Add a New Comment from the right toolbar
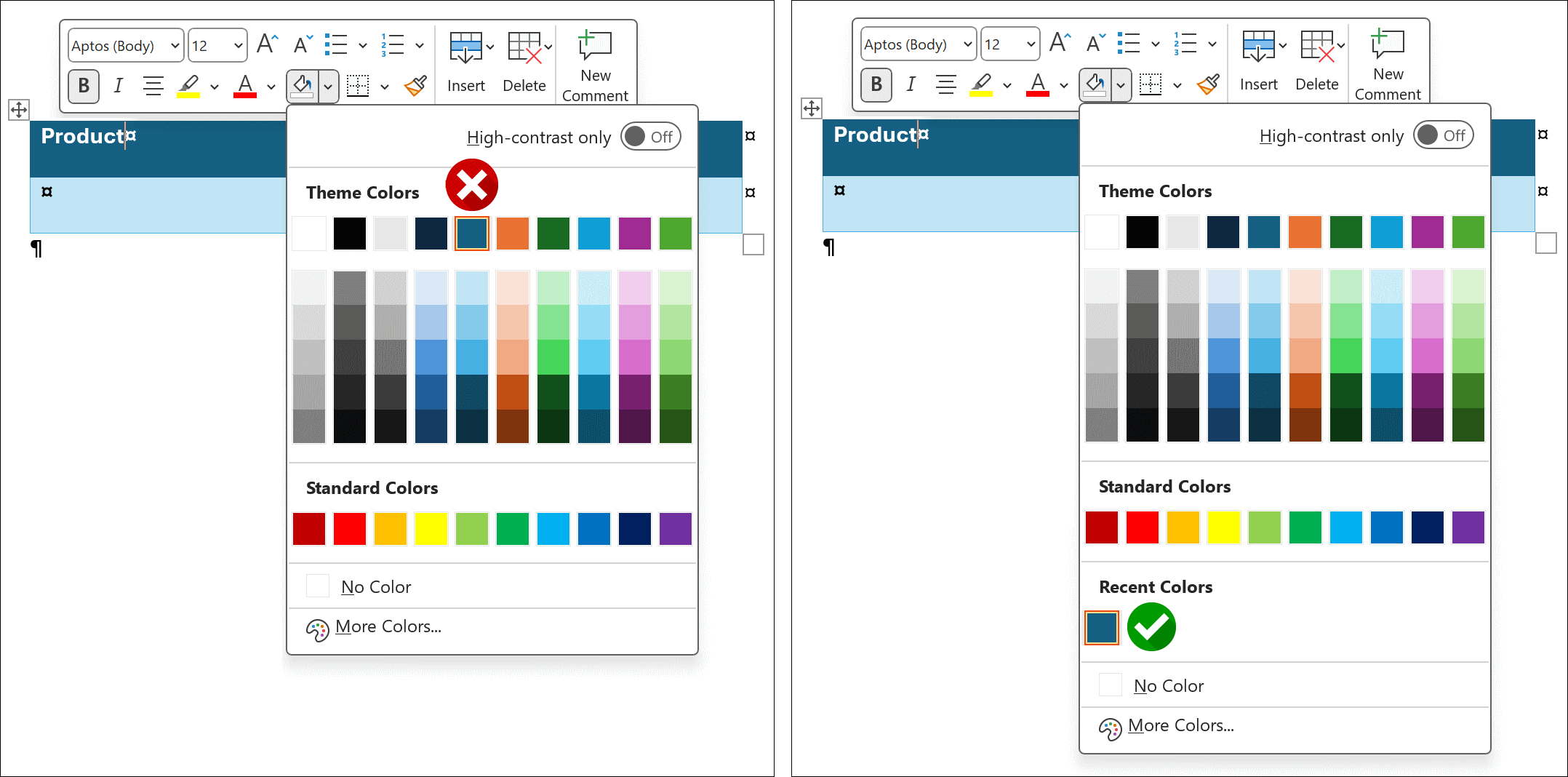Screen dimensions: 1568x777 point(1388,64)
